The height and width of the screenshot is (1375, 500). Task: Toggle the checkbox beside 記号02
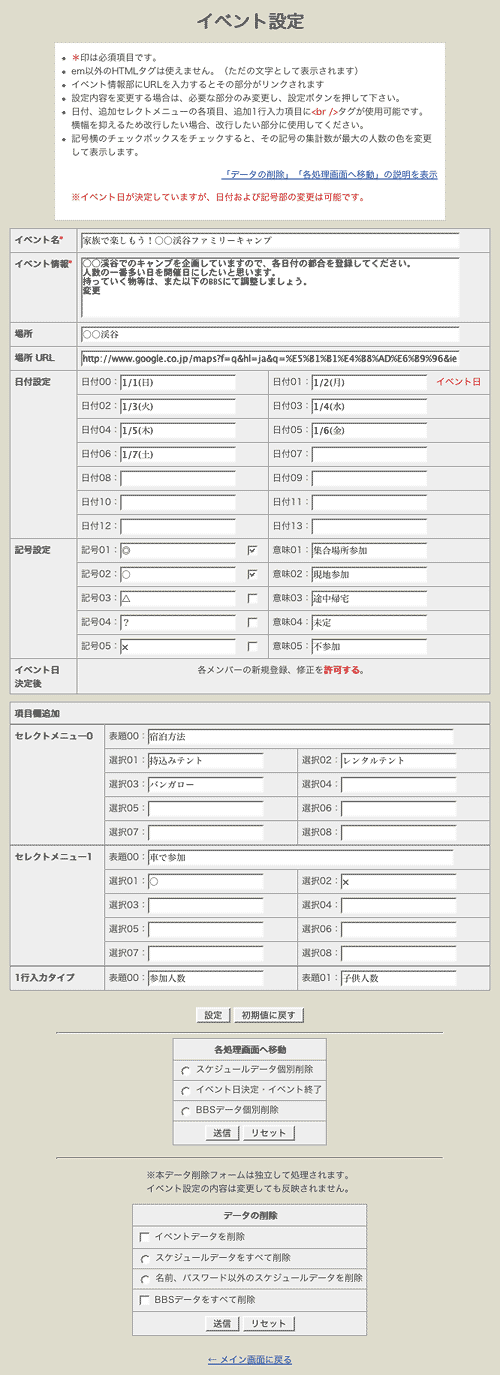(252, 574)
